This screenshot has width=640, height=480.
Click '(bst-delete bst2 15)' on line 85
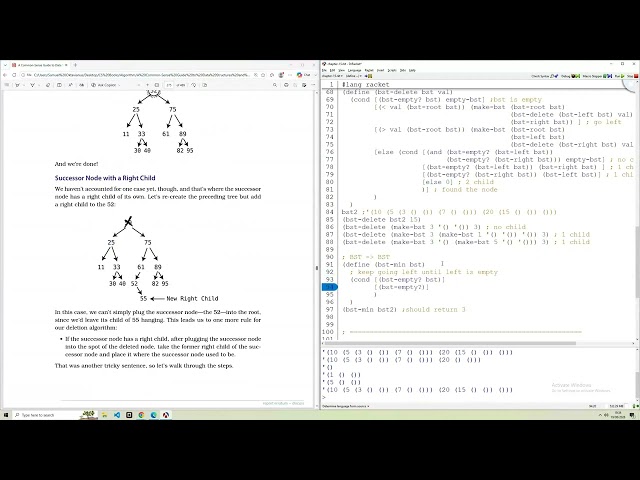(x=381, y=220)
